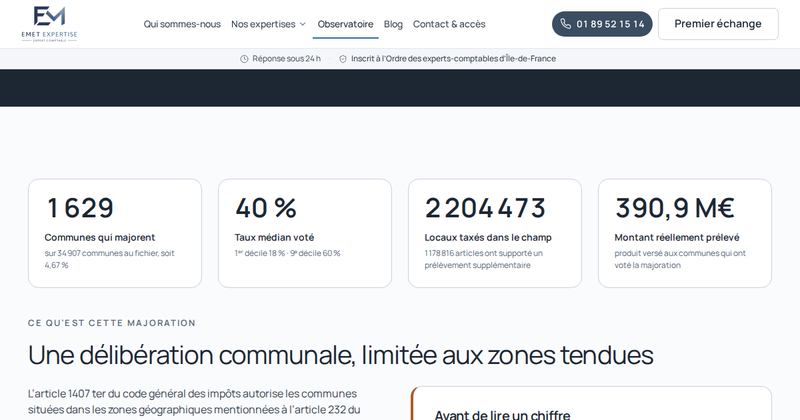Click the 2 204 473 figure

pyautogui.click(x=485, y=208)
